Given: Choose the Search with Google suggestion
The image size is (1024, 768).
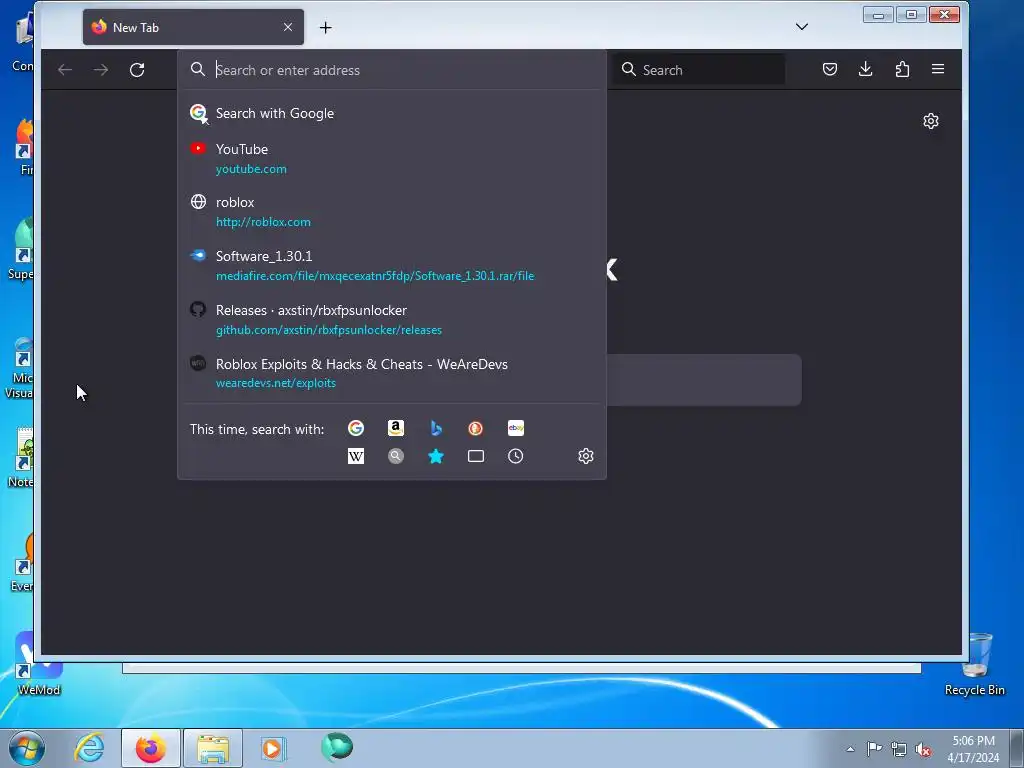Looking at the screenshot, I should coord(392,113).
